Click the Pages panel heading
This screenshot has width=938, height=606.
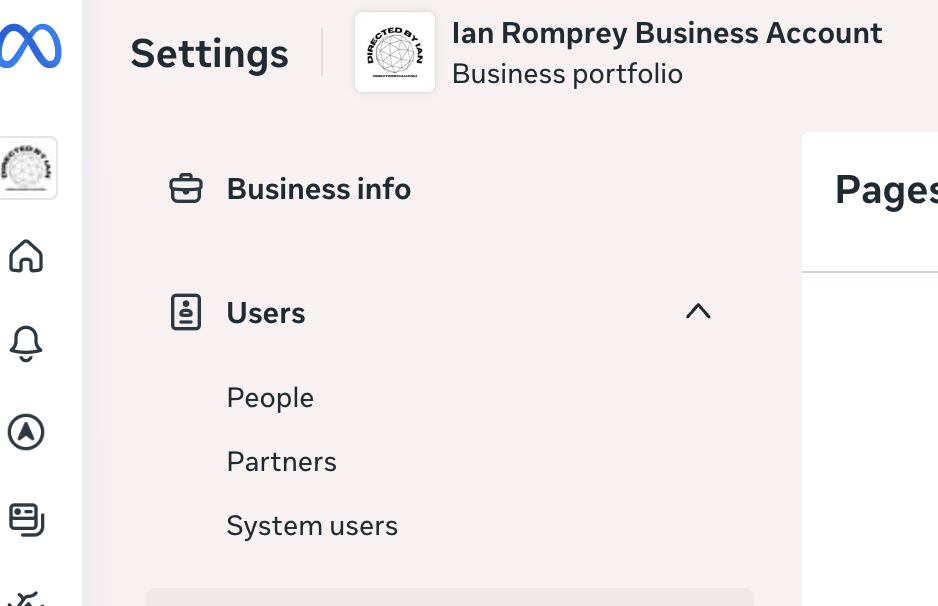pyautogui.click(x=886, y=189)
